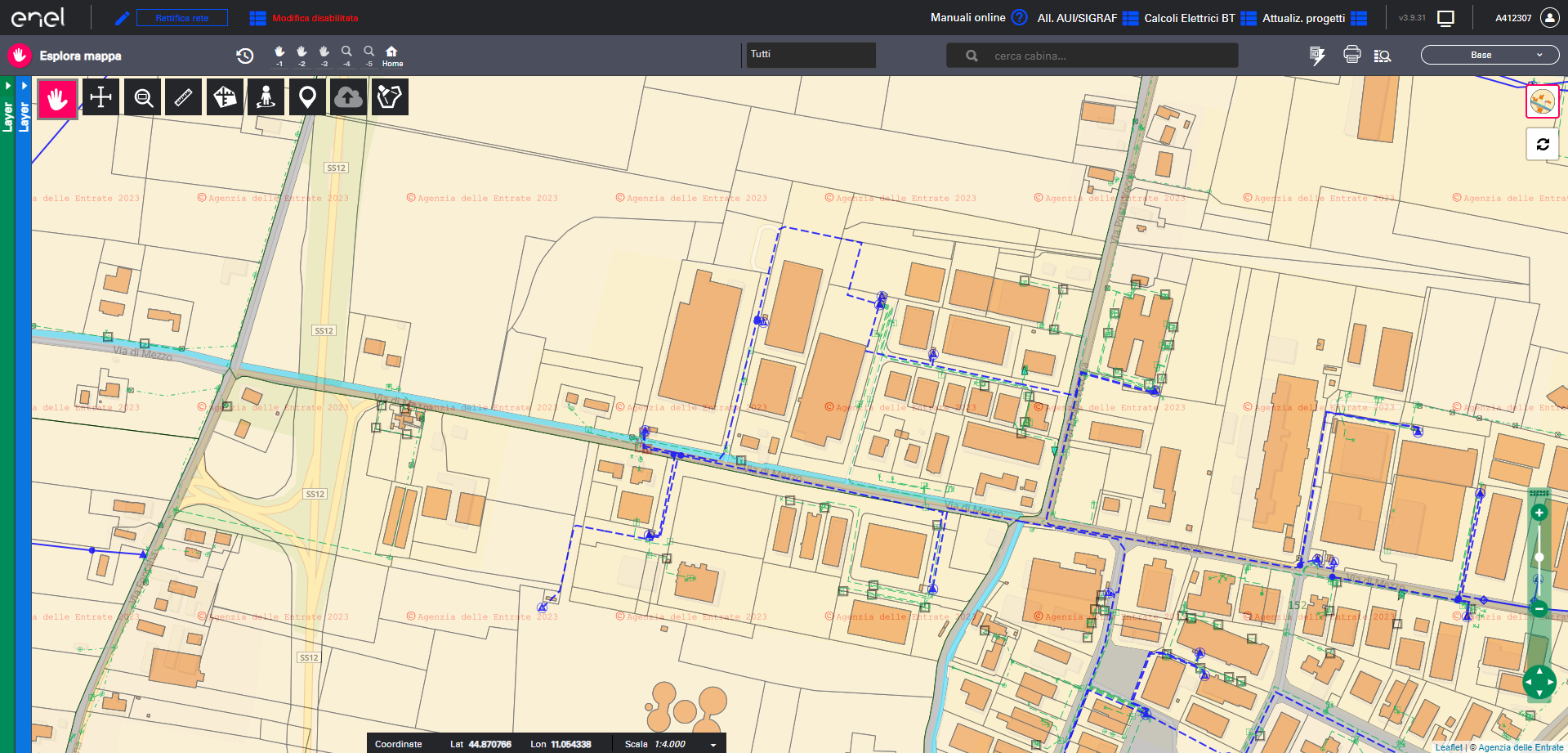Expand the green Layer panel
Image resolution: width=1568 pixels, height=753 pixels.
point(7,106)
